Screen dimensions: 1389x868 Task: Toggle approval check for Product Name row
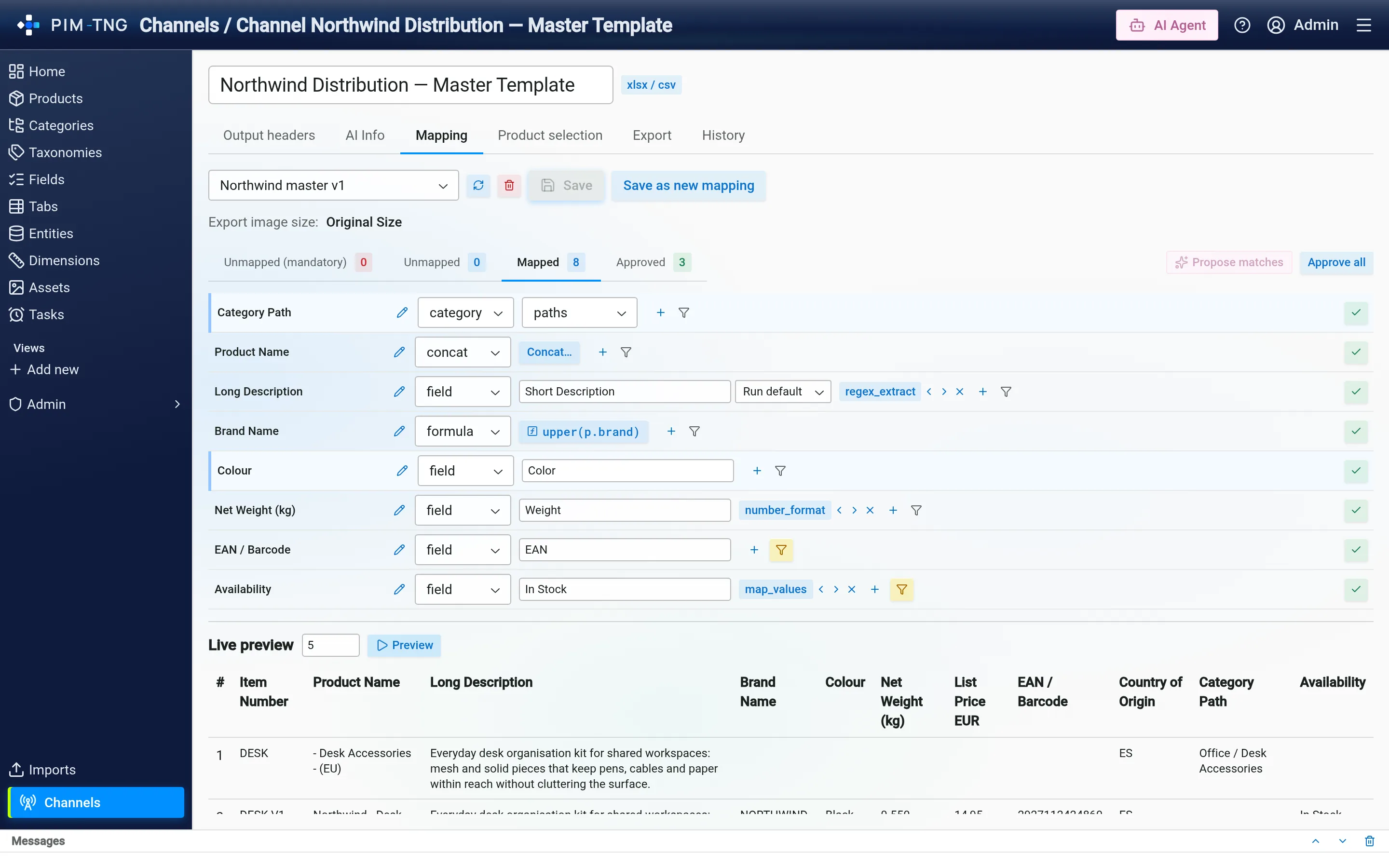pos(1356,353)
